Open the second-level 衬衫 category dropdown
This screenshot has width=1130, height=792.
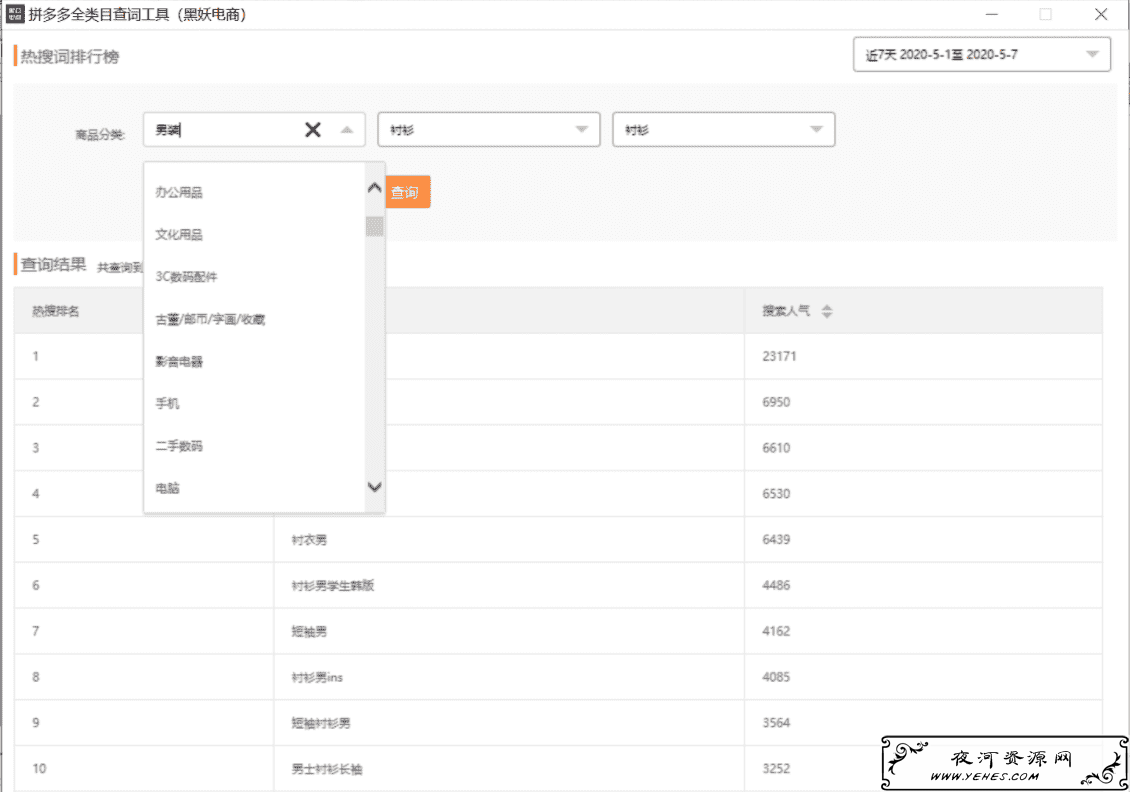click(x=489, y=130)
